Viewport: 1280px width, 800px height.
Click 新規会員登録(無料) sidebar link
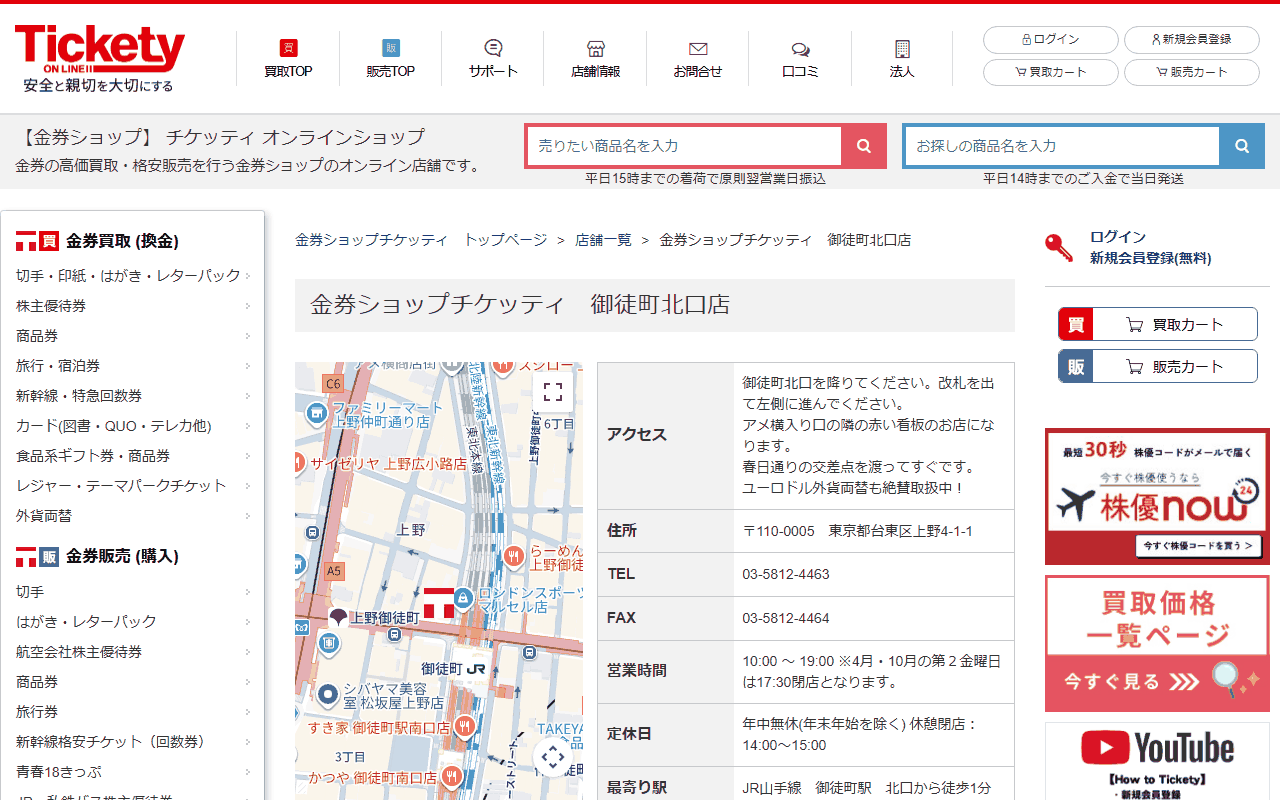coord(1150,258)
